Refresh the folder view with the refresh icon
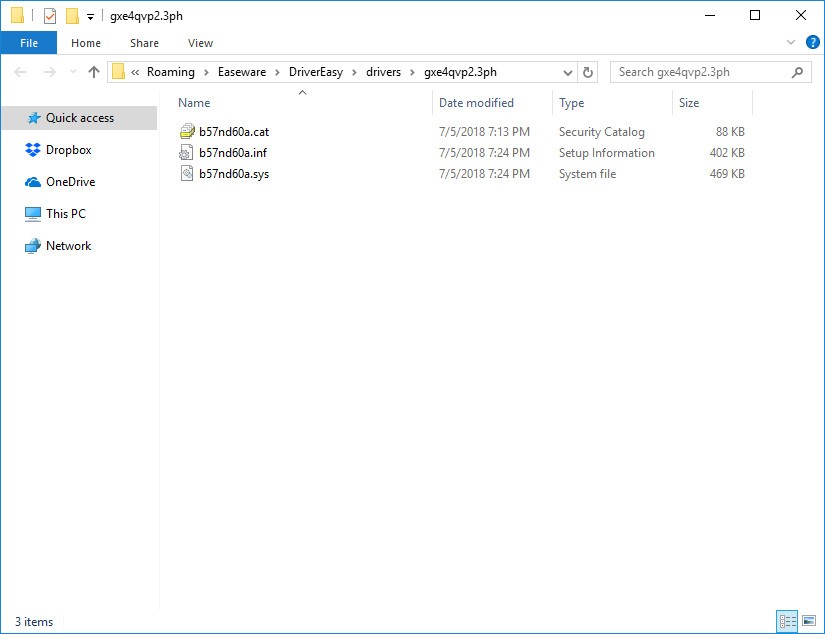Screen dimensions: 825x634 tap(588, 72)
